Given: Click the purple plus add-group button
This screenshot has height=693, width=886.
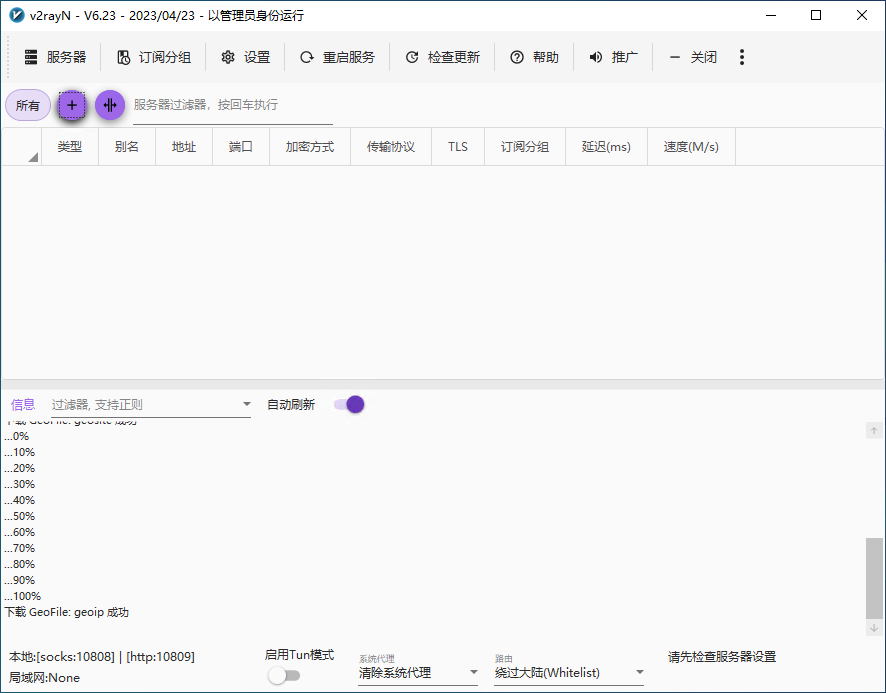Looking at the screenshot, I should [x=72, y=105].
